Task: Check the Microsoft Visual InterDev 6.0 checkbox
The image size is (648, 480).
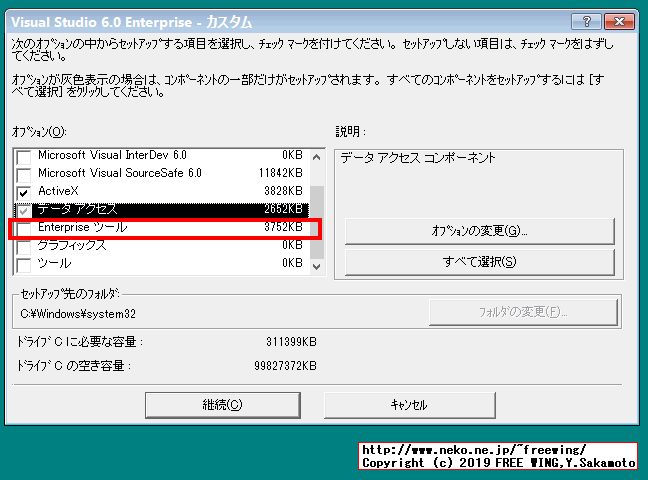Action: (24, 157)
